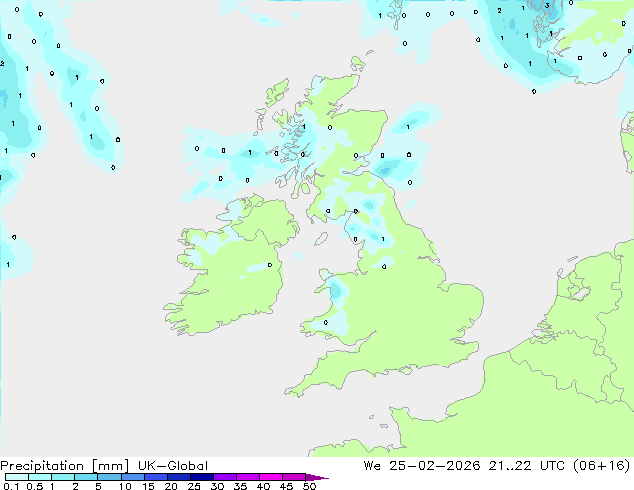The width and height of the screenshot is (634, 490).
Task: Click the "0.1" legend scale label
Action: (11, 486)
